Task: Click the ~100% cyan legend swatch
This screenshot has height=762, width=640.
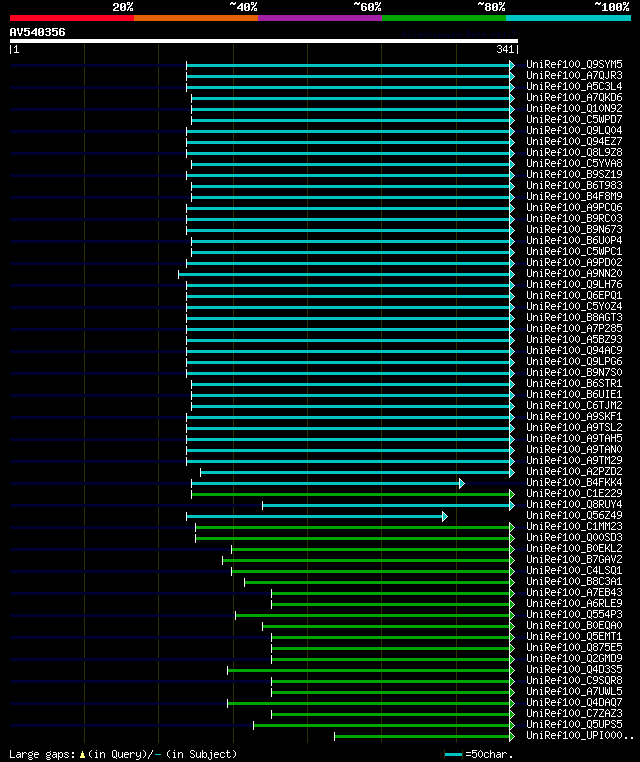Action: tap(568, 18)
